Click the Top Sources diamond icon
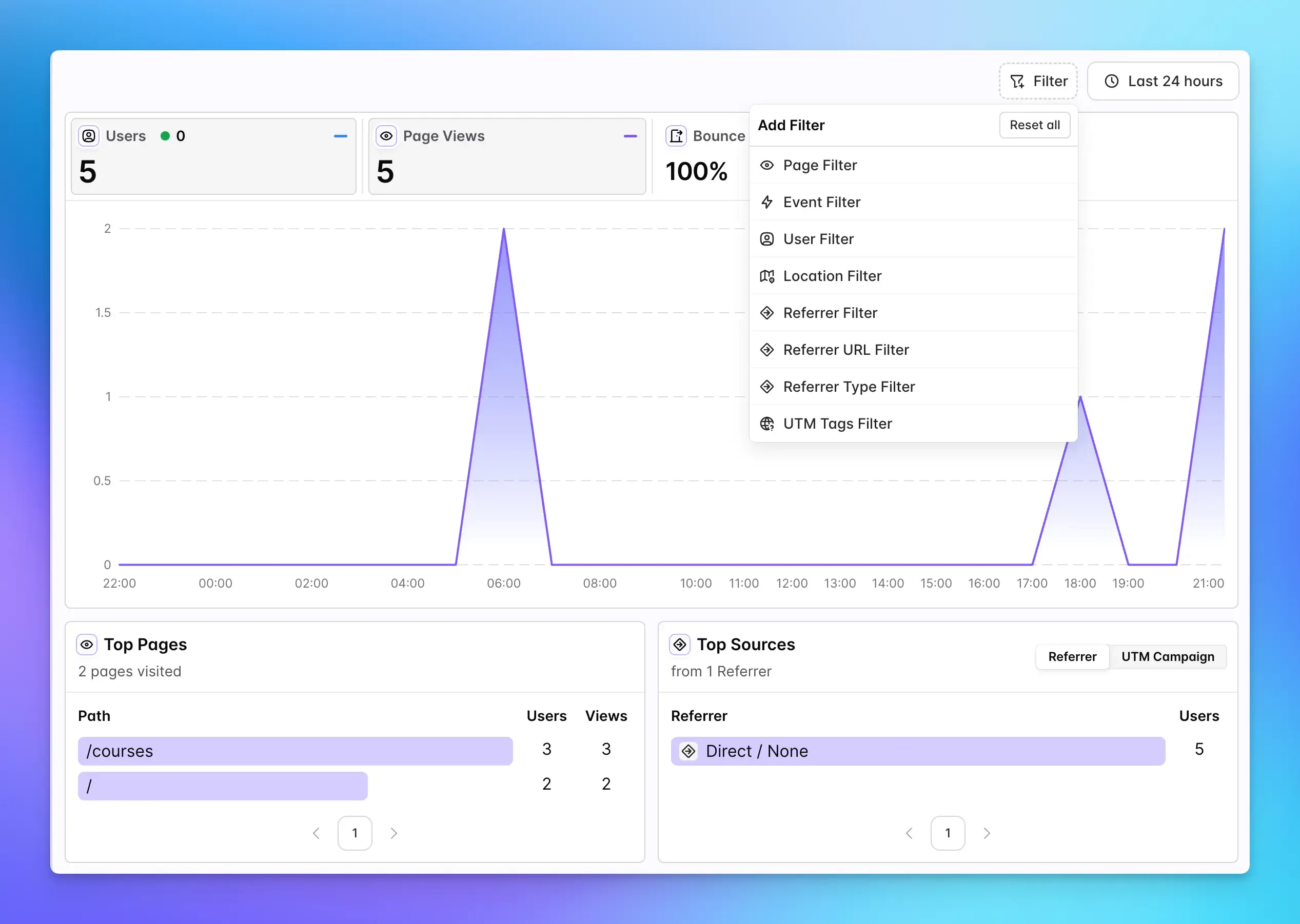This screenshot has width=1300, height=924. (x=680, y=645)
